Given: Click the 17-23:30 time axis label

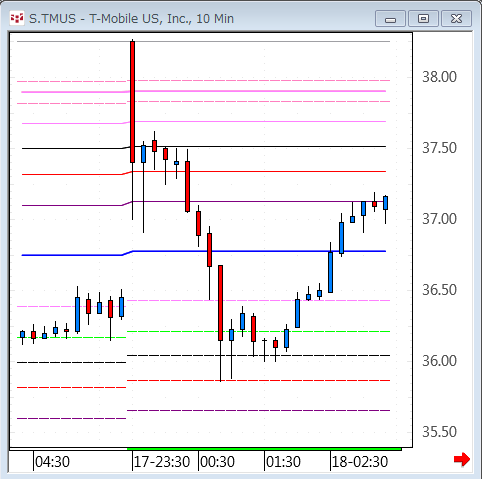Looking at the screenshot, I should [162, 462].
